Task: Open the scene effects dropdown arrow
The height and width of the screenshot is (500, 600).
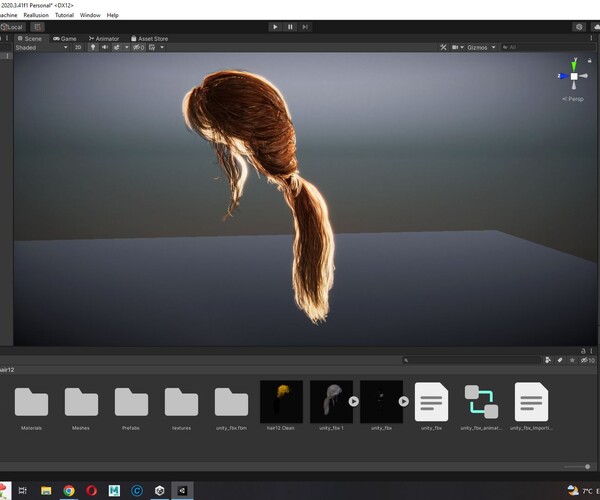Action: (127, 47)
